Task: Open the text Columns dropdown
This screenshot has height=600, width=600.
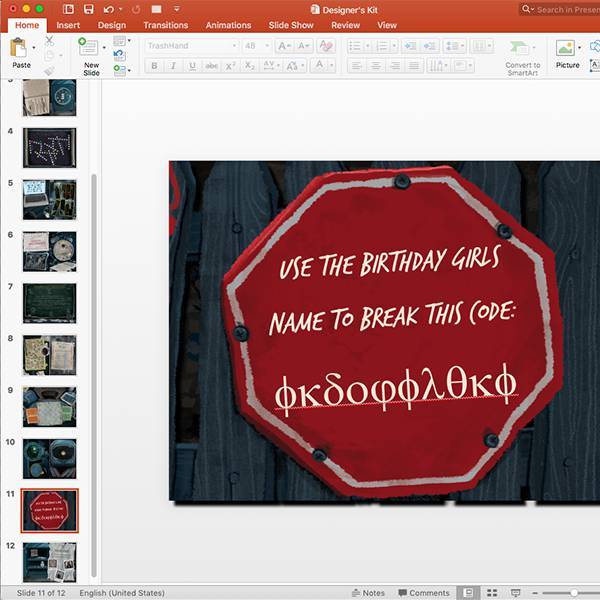Action: click(x=482, y=46)
